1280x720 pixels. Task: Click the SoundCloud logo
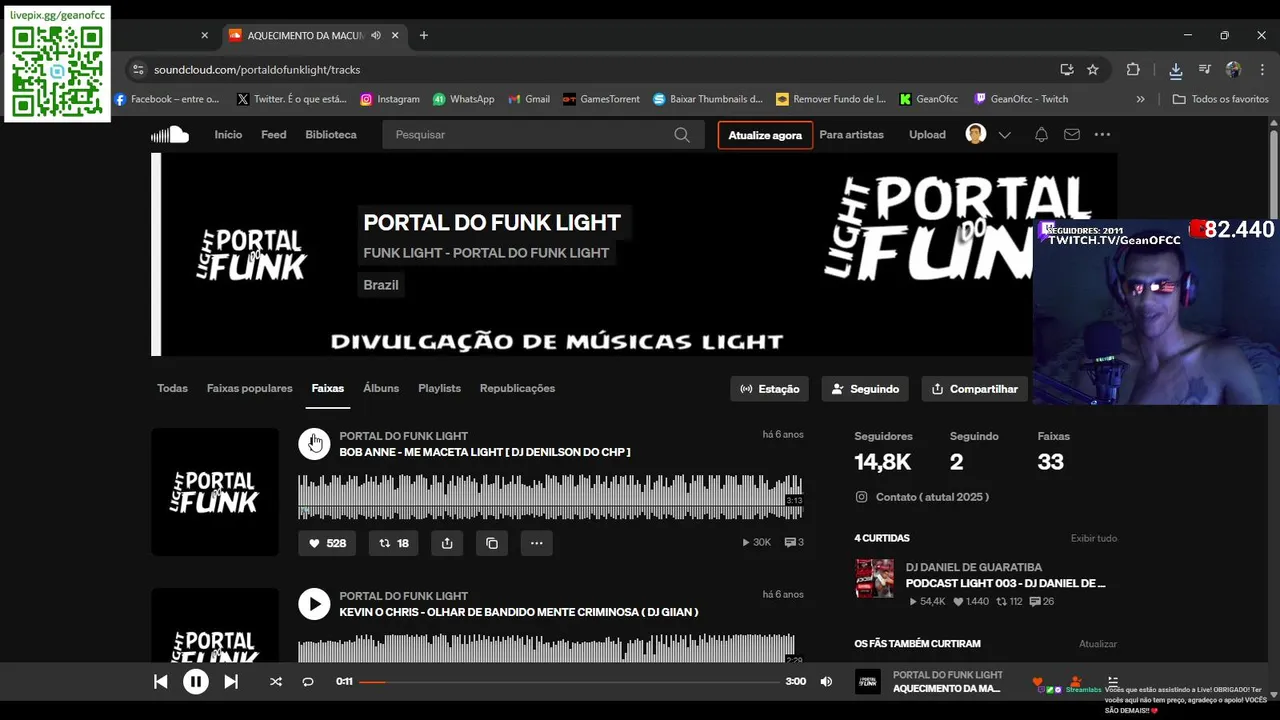point(170,135)
